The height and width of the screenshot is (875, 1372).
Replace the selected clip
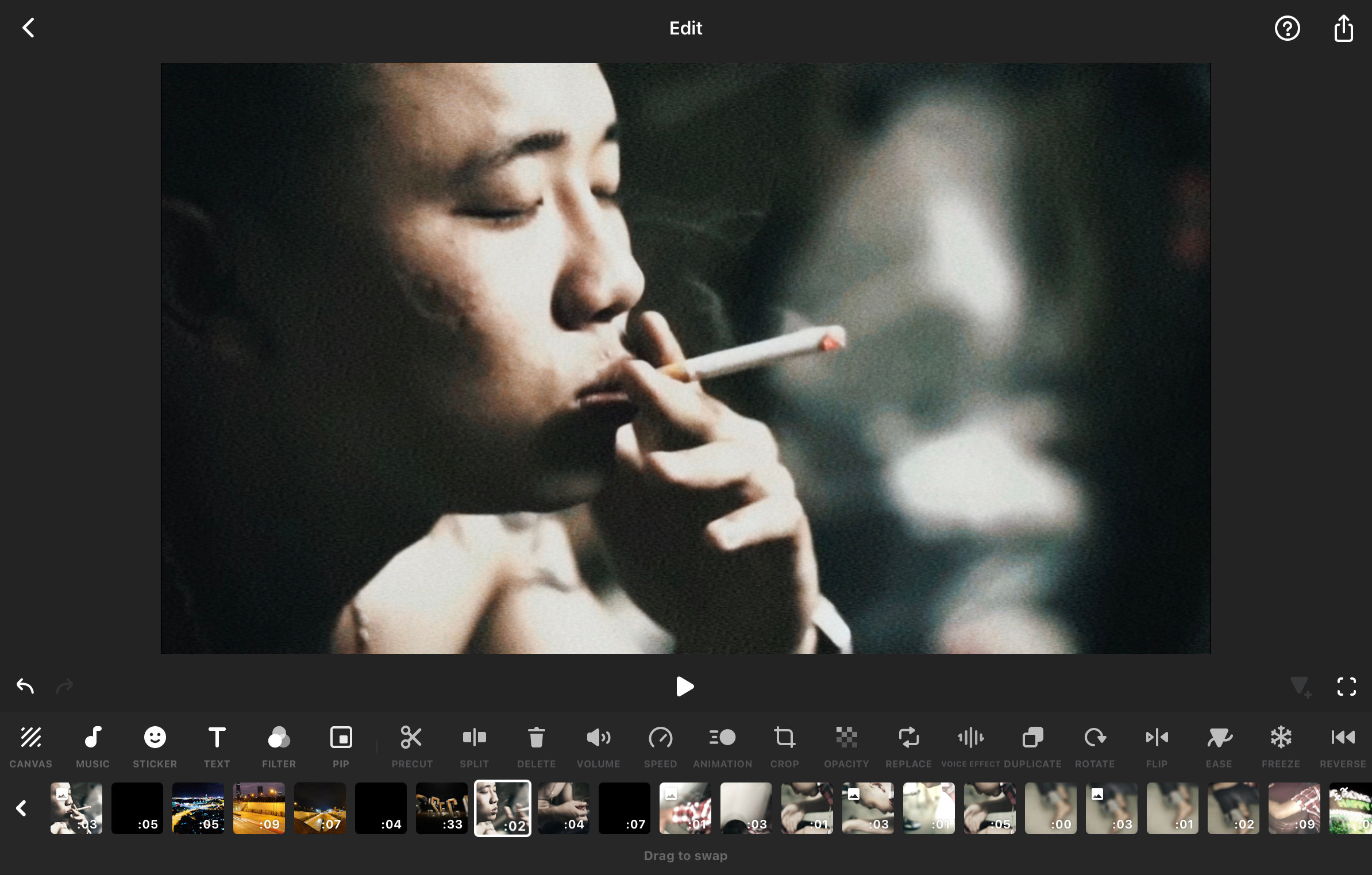pos(908,747)
